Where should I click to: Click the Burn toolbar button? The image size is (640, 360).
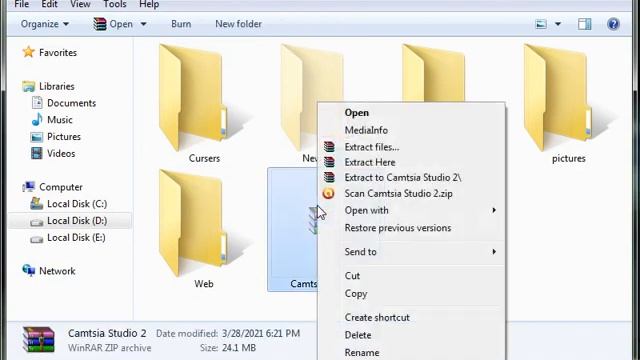click(x=181, y=24)
